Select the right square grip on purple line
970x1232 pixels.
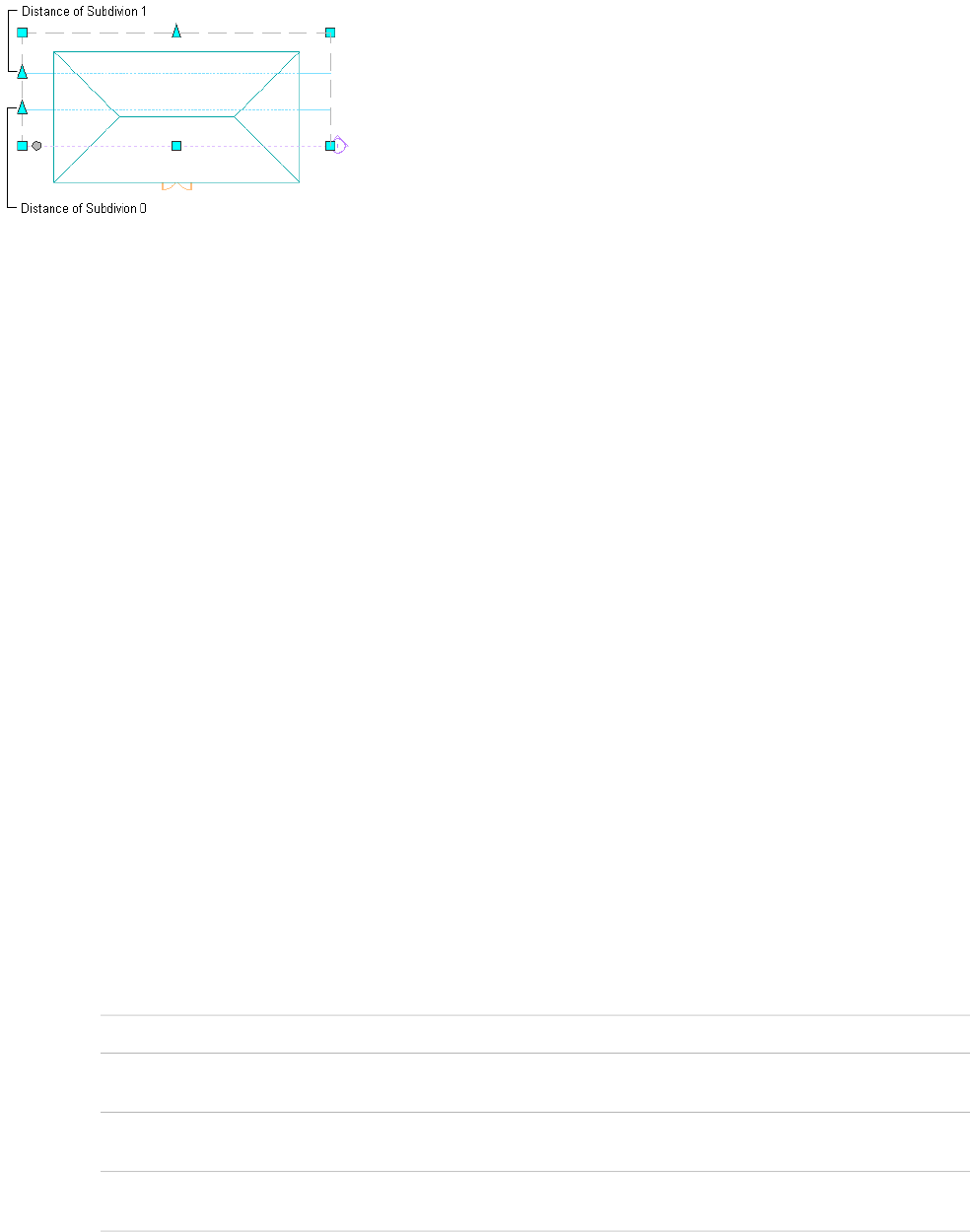[330, 146]
